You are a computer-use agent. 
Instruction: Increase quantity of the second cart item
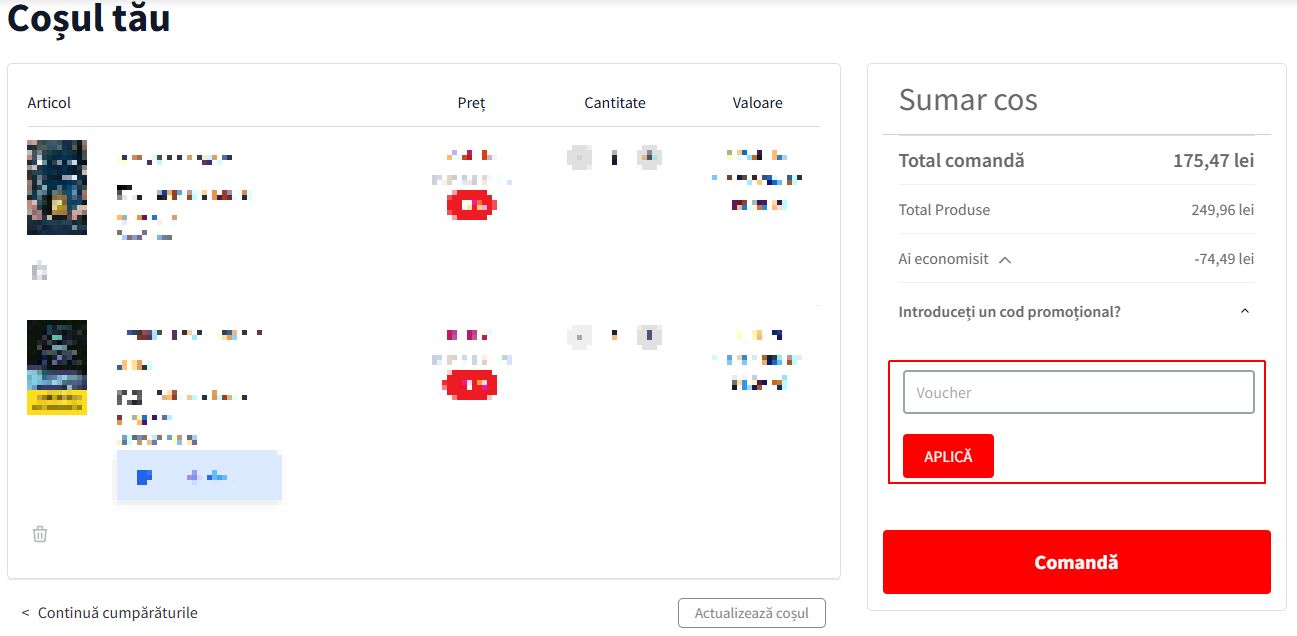650,336
